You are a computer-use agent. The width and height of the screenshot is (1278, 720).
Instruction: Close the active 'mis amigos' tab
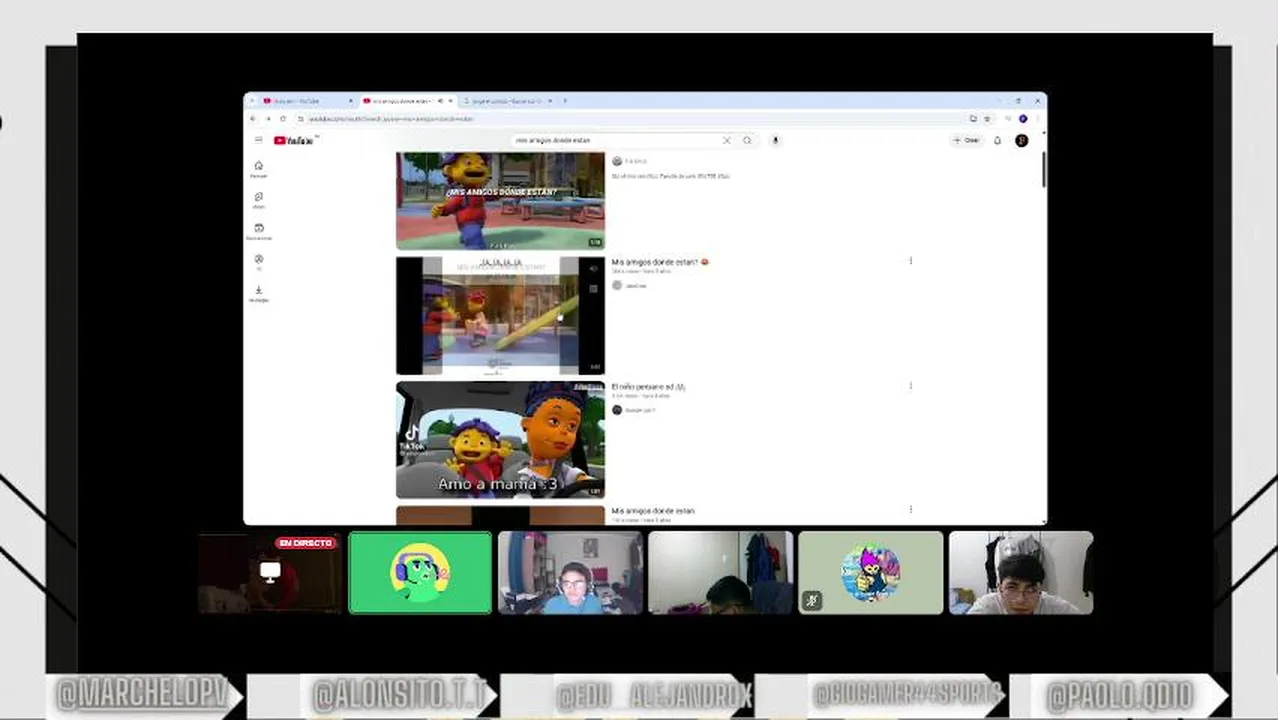(x=452, y=101)
